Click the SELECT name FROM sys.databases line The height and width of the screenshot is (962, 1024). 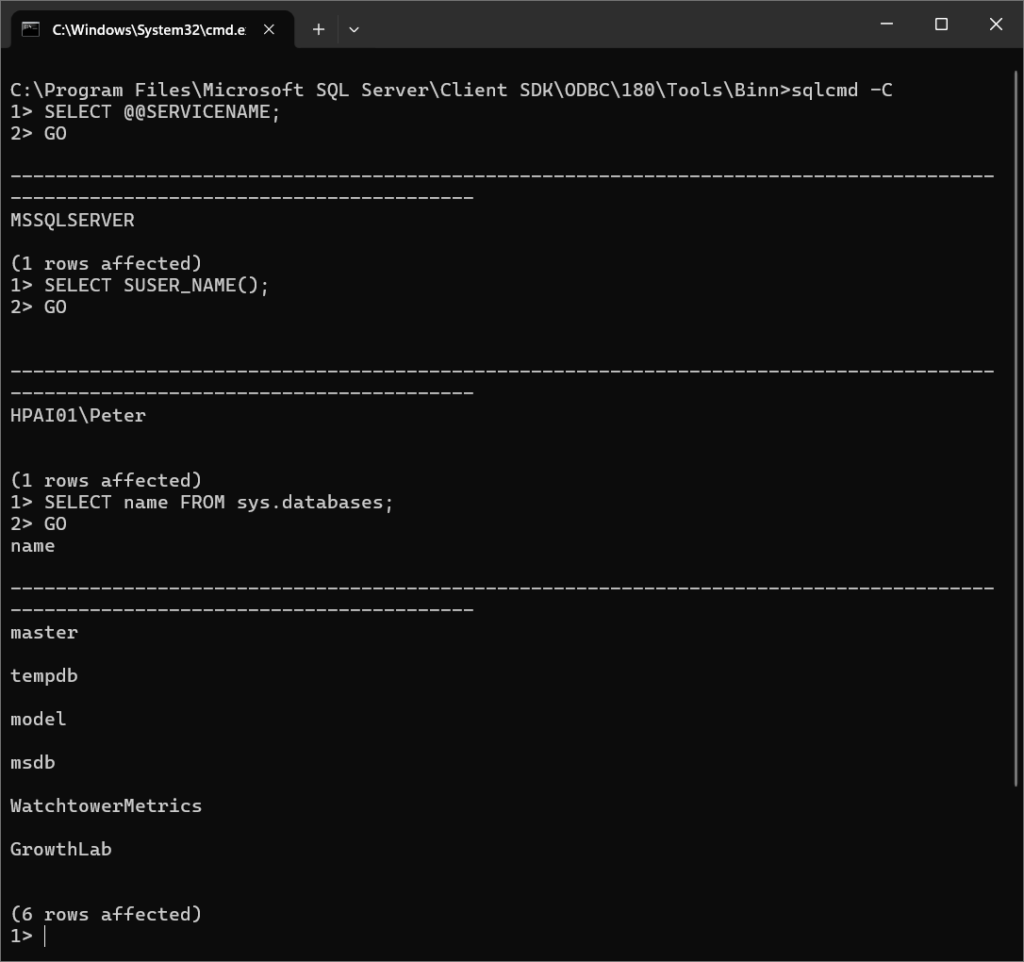[200, 501]
